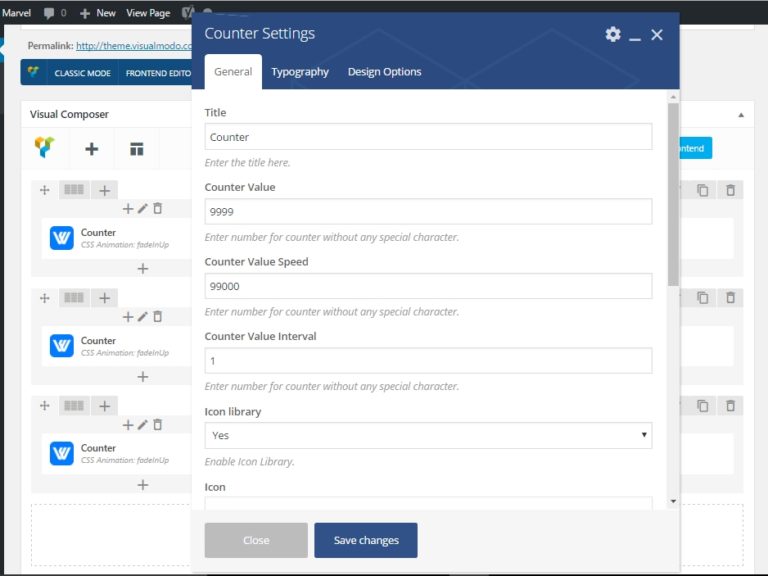Click the move handle of the first row
The width and height of the screenshot is (768, 576).
pos(45,190)
